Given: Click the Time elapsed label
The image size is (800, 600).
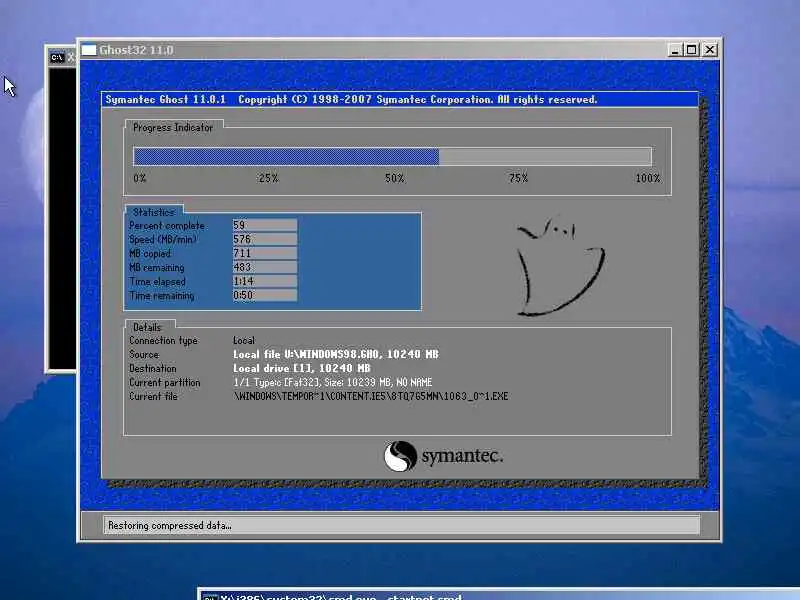Looking at the screenshot, I should coord(157,282).
